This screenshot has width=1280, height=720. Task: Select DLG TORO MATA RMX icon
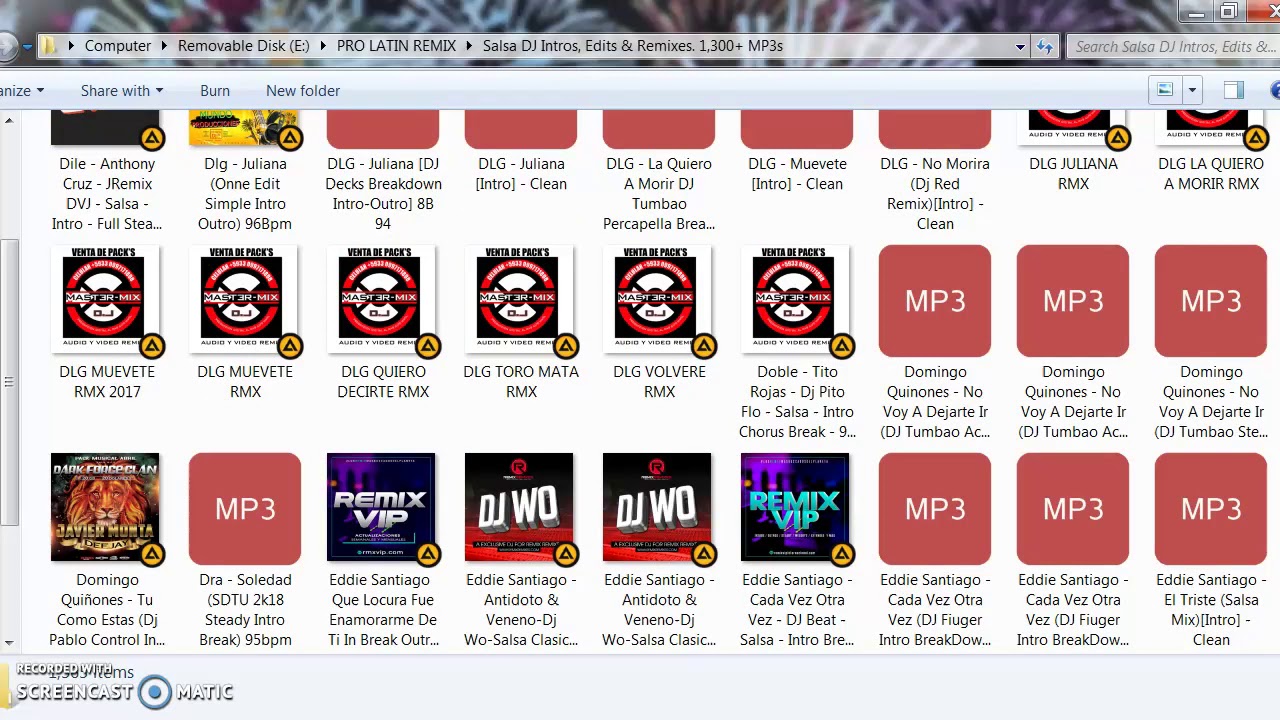[x=521, y=301]
